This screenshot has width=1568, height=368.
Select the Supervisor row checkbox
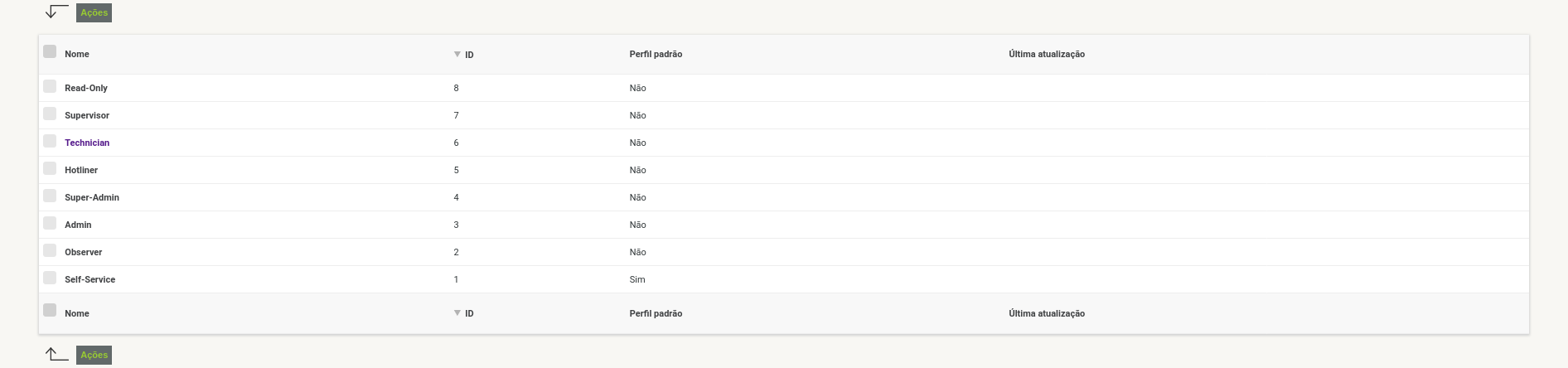(x=50, y=114)
